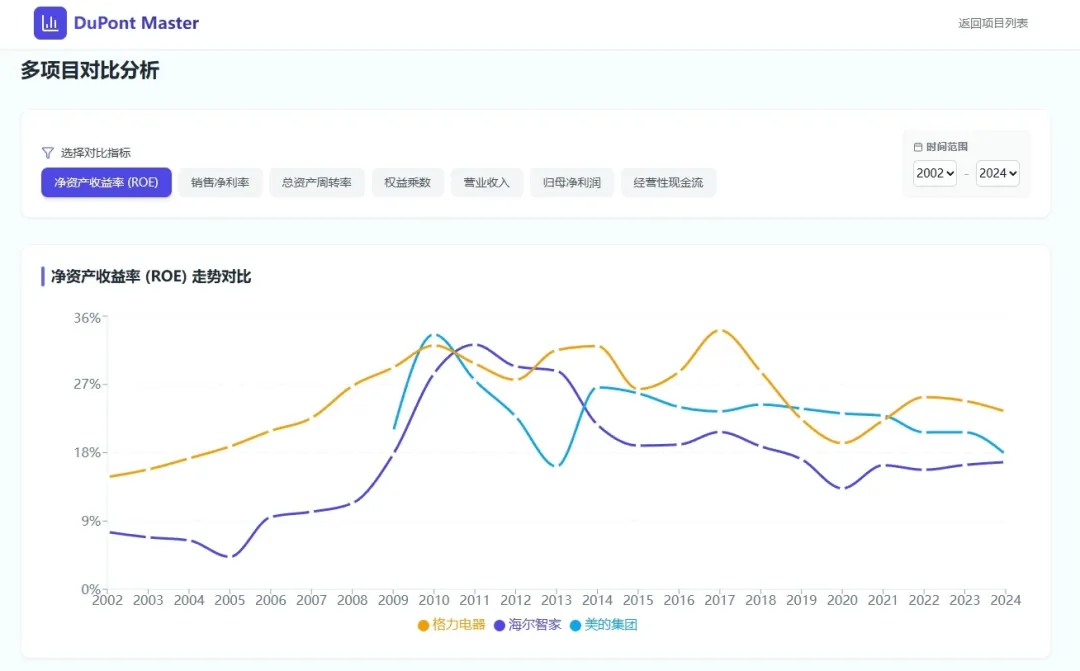Switch to the 营业收入 metric
This screenshot has width=1080, height=671.
pos(487,183)
